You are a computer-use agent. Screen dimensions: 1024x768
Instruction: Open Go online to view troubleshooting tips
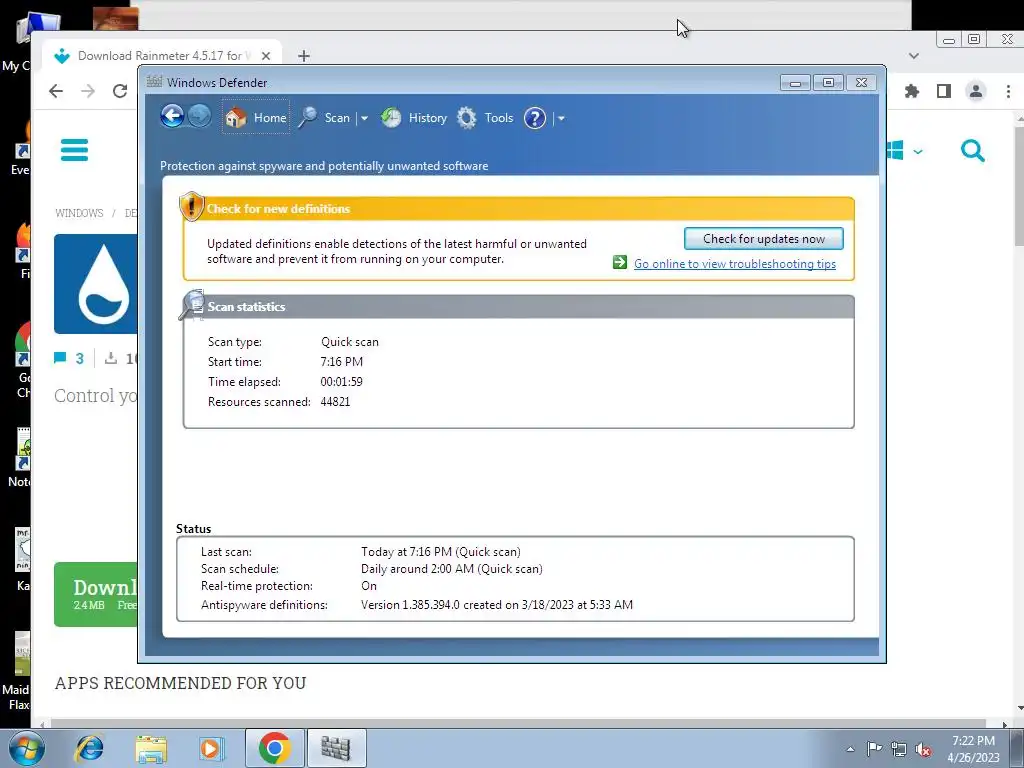[x=735, y=264]
